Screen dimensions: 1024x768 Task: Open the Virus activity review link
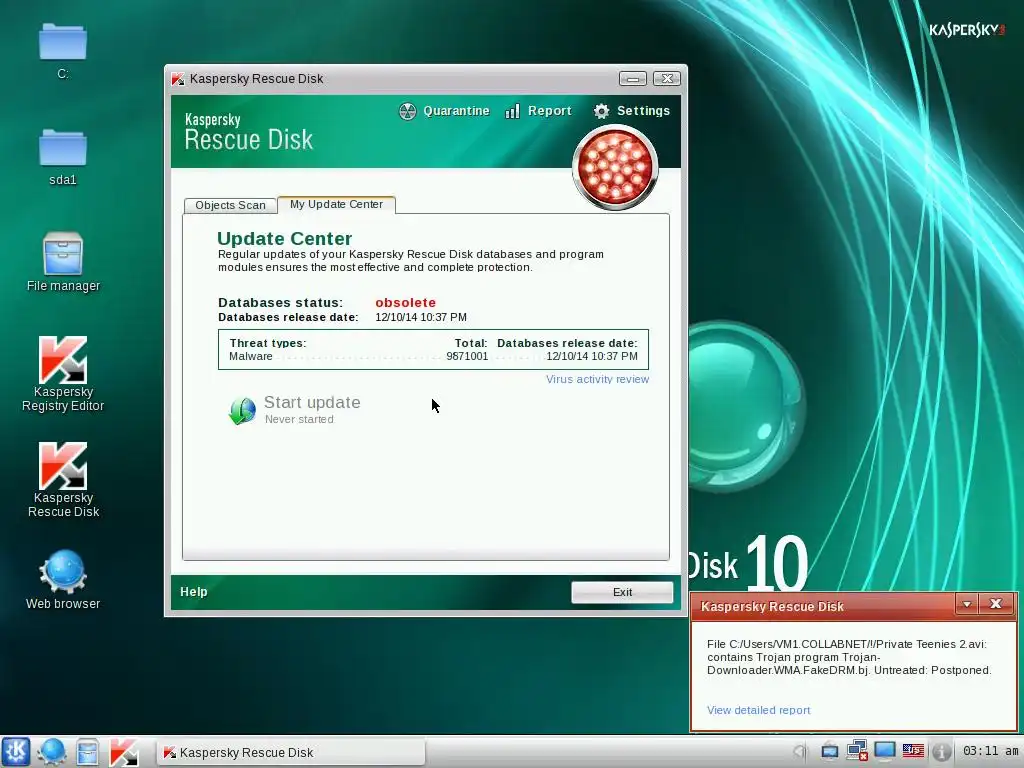(598, 379)
